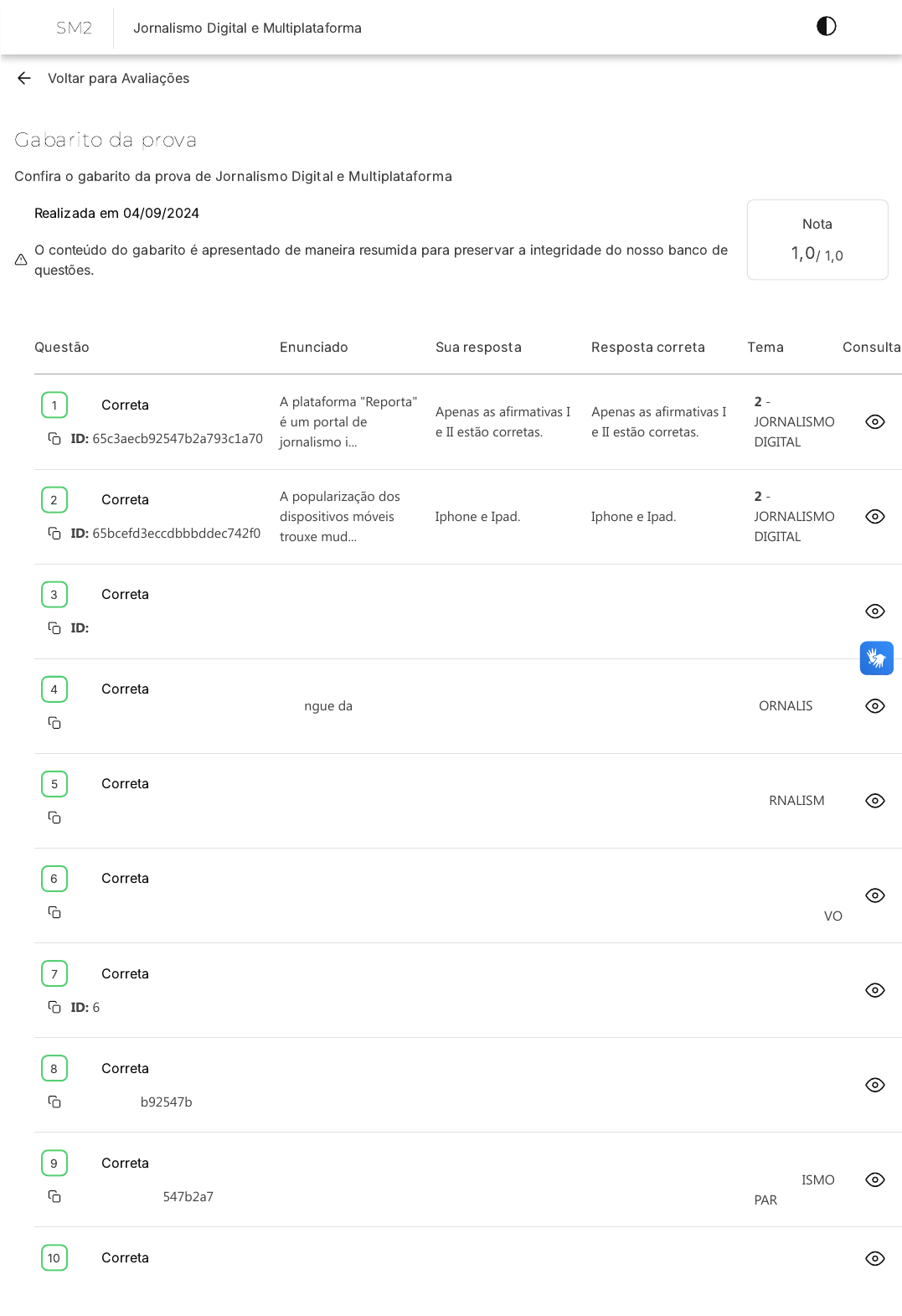Click the Resposta correta column header

coord(647,348)
